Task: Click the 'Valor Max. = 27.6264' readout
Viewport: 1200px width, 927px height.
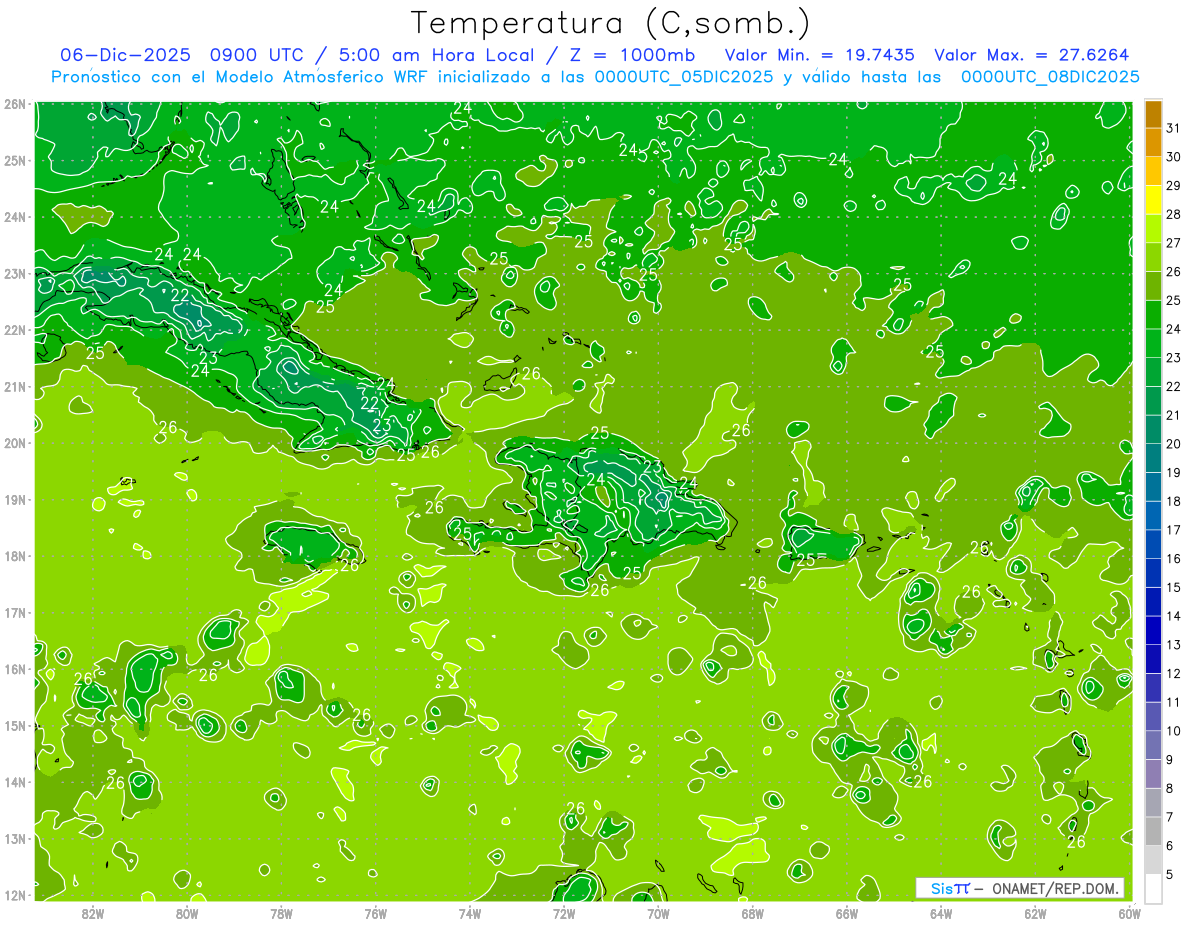Action: [1032, 55]
